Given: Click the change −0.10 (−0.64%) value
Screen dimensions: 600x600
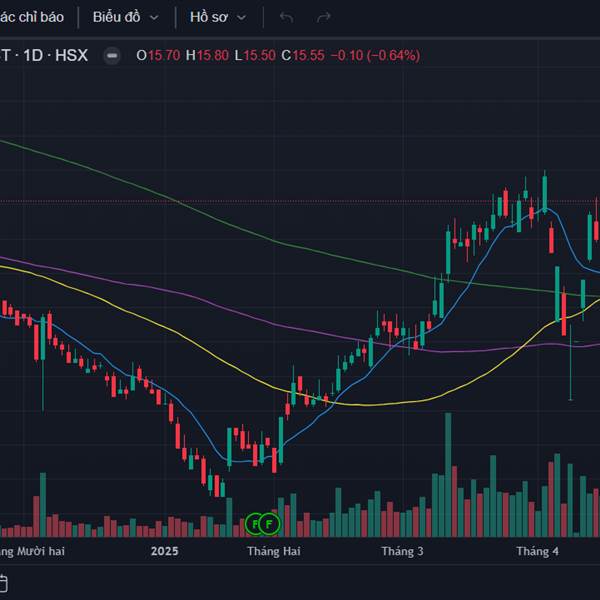Looking at the screenshot, I should click(375, 55).
